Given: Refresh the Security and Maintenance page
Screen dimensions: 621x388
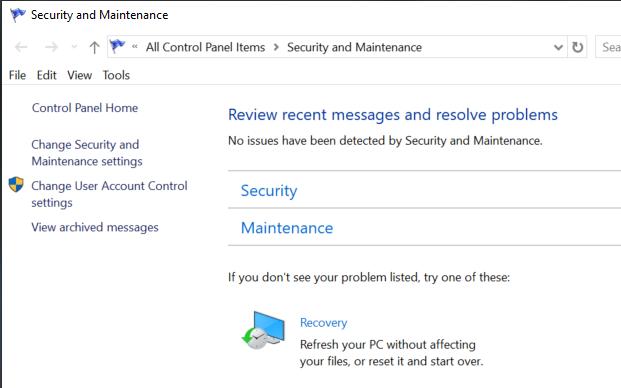Looking at the screenshot, I should click(x=577, y=47).
